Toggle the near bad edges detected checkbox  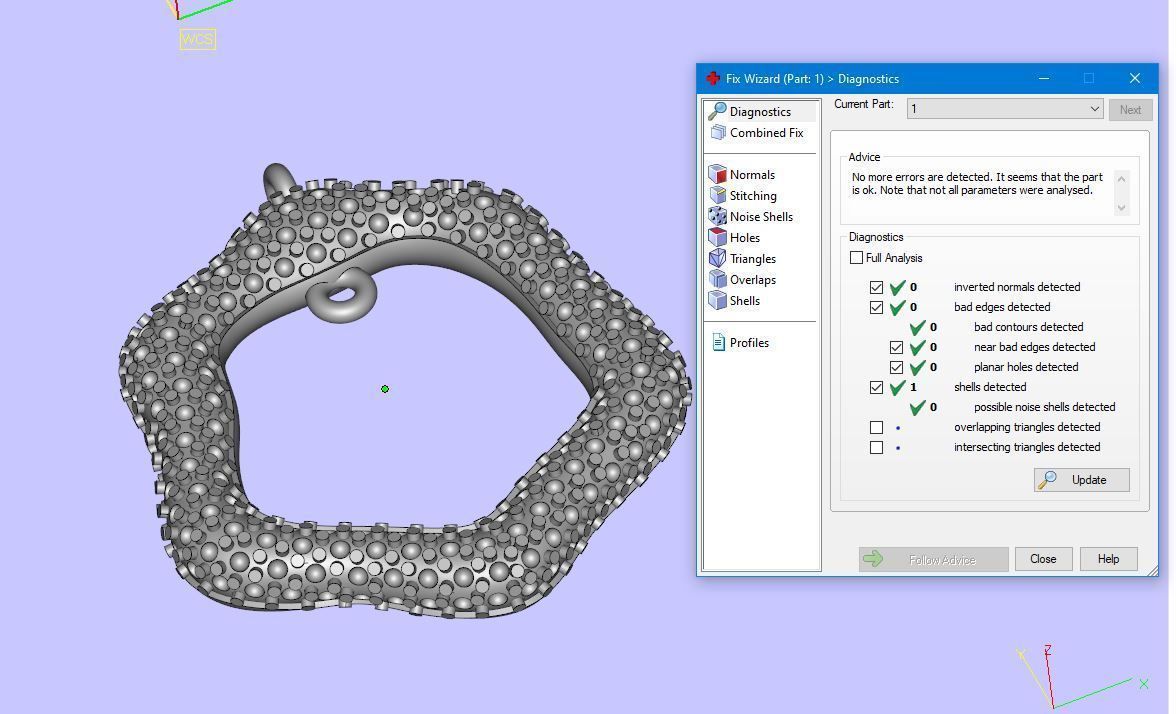(x=896, y=347)
